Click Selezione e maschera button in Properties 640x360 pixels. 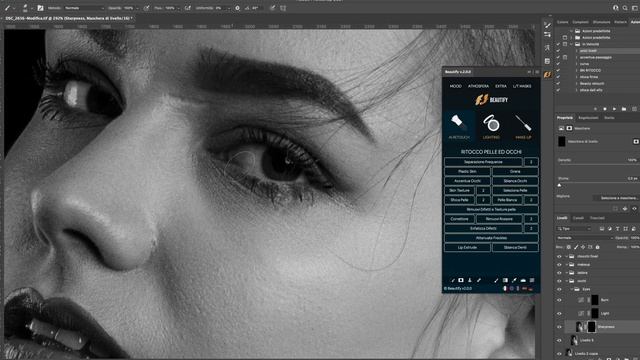click(x=616, y=198)
